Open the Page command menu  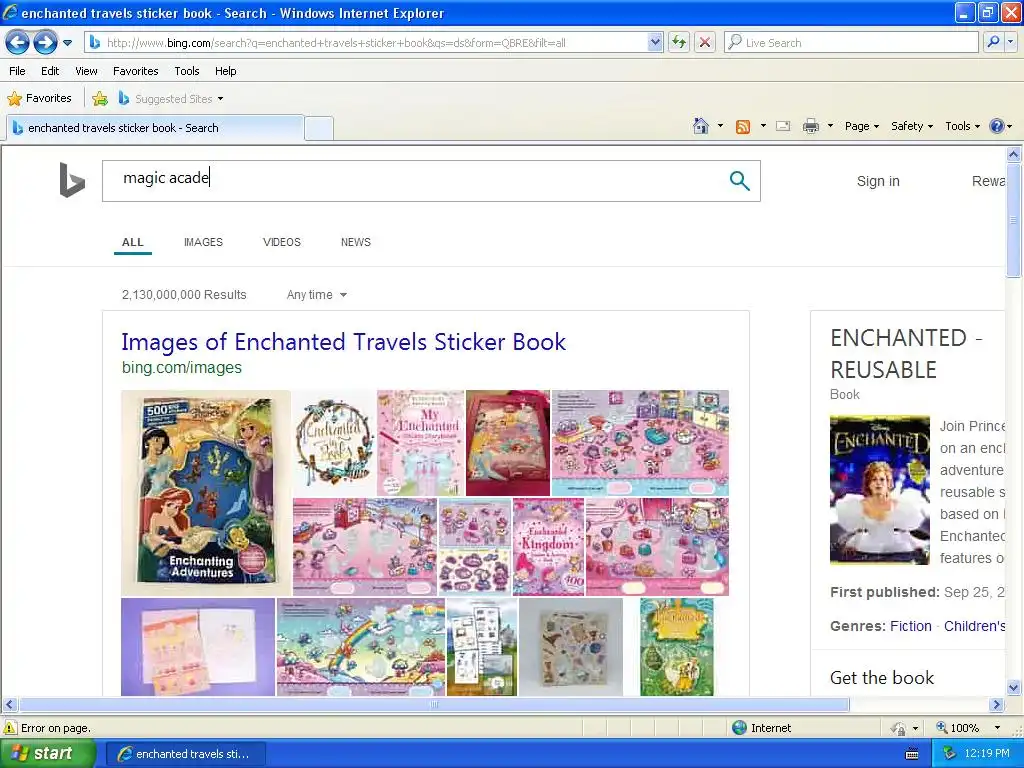(x=861, y=126)
